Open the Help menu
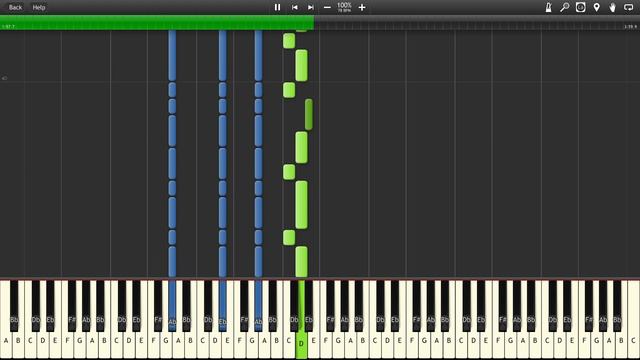640x360 pixels. click(x=39, y=7)
